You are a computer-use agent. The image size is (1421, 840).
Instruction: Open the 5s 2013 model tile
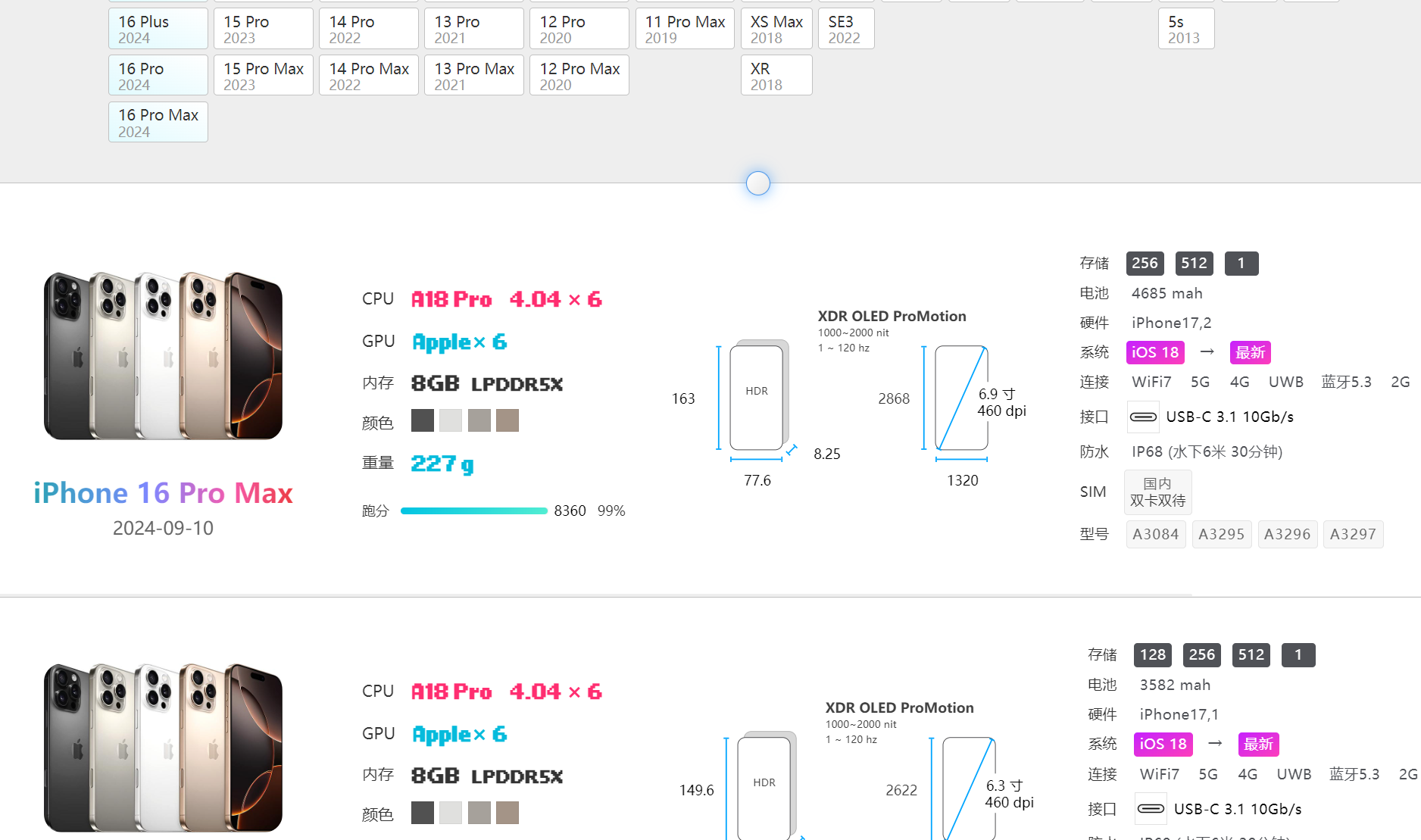point(1185,30)
